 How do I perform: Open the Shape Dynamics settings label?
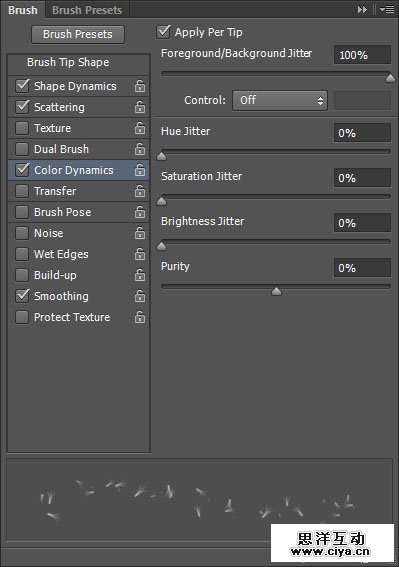pyautogui.click(x=75, y=86)
